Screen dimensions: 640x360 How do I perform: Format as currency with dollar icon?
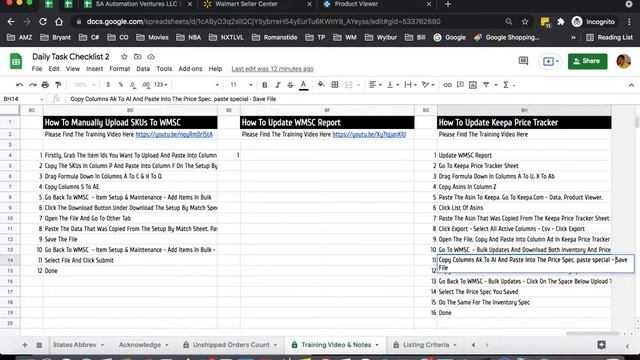(x=108, y=85)
